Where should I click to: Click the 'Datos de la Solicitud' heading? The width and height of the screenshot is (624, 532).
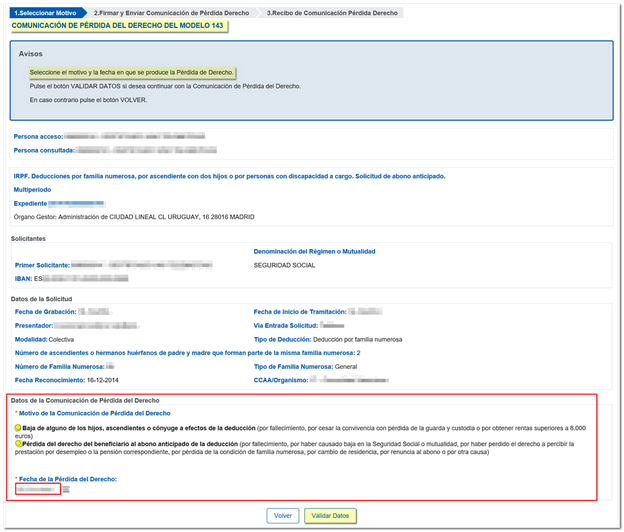43,300
